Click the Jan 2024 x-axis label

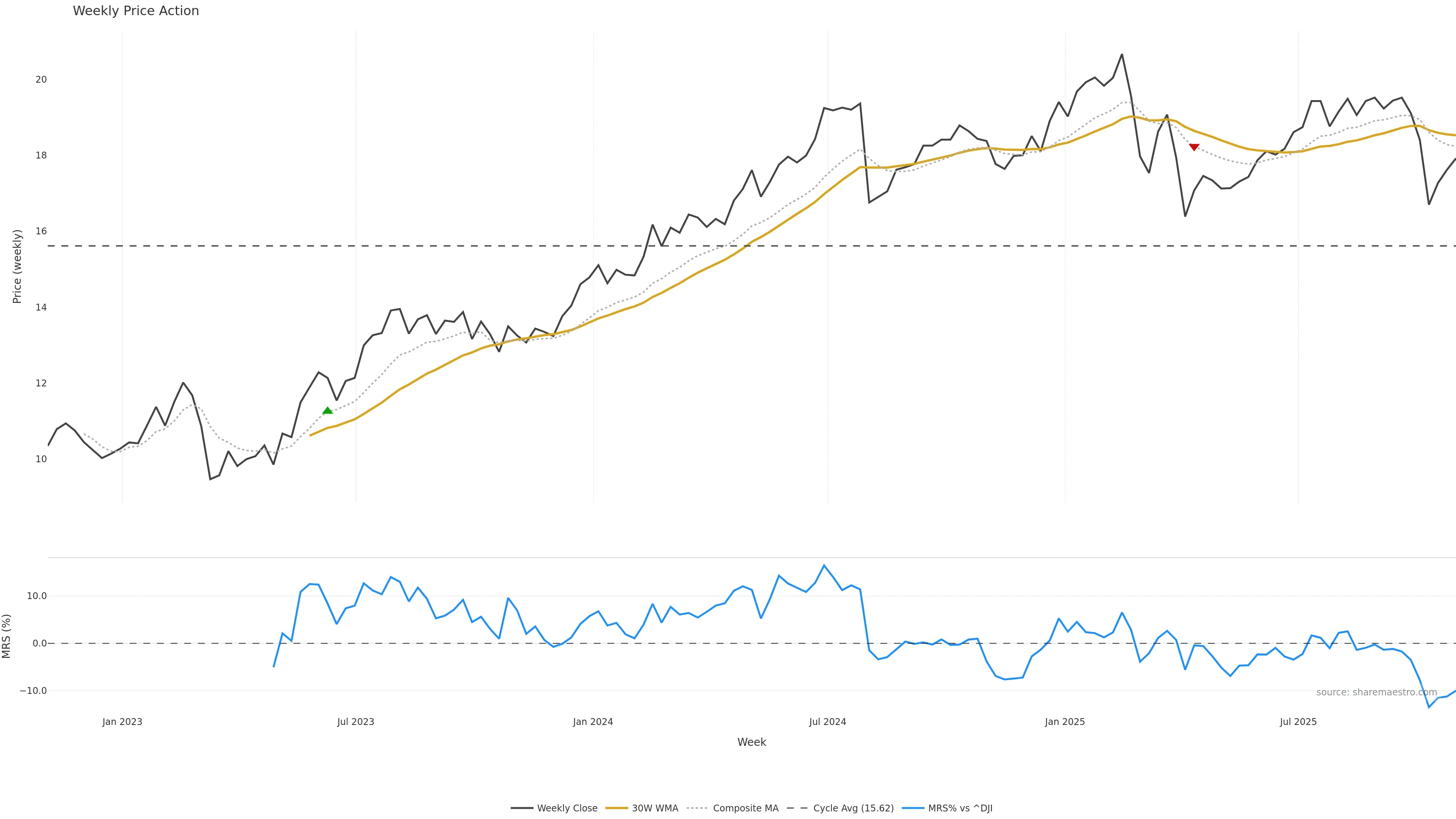[593, 722]
